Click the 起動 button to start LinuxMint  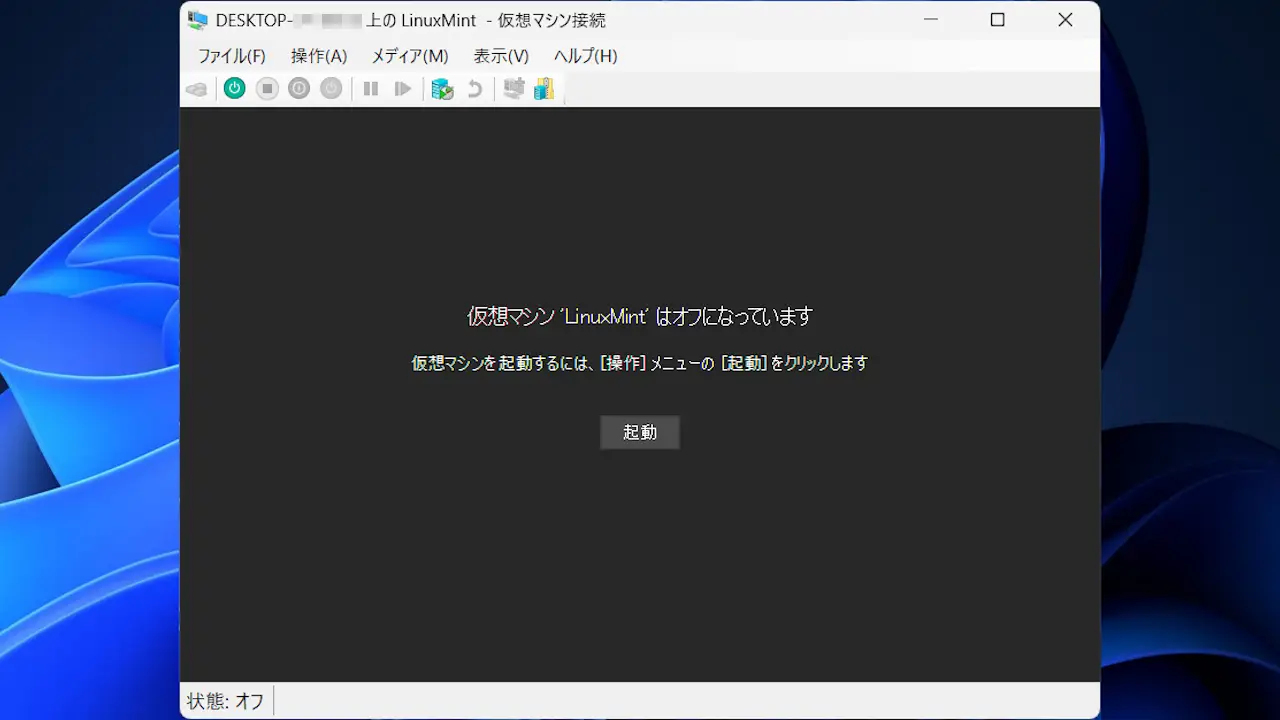[640, 432]
